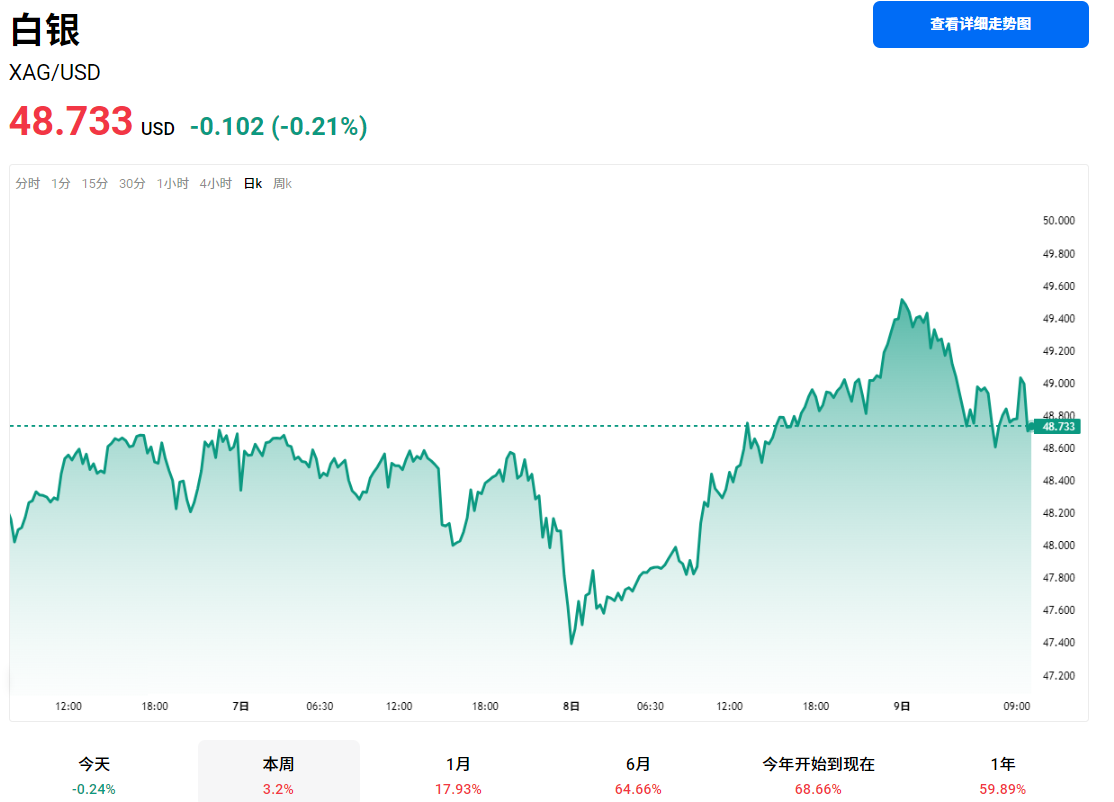Select the 1分 timeframe

click(61, 184)
